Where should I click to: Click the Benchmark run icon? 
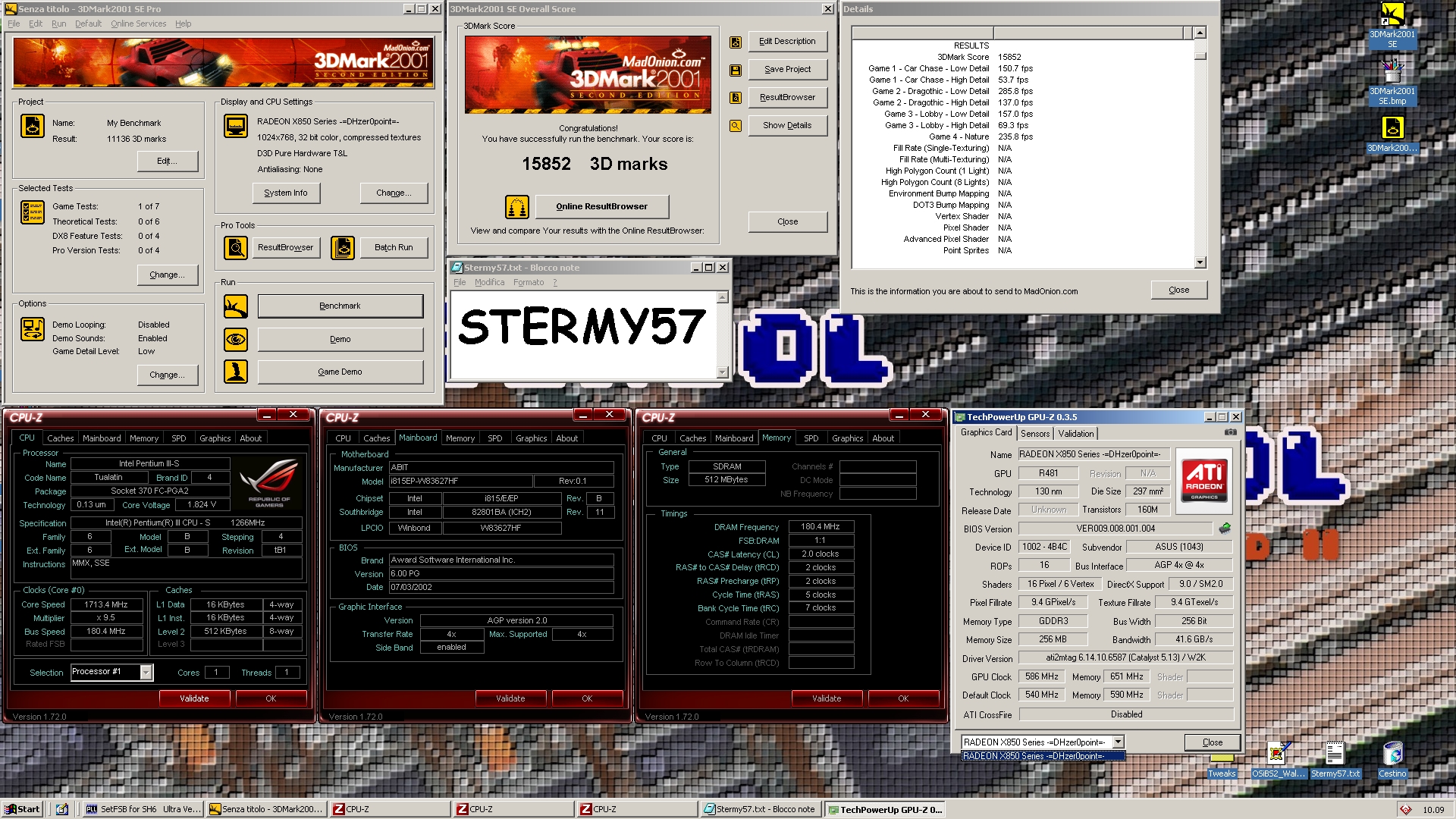(236, 306)
